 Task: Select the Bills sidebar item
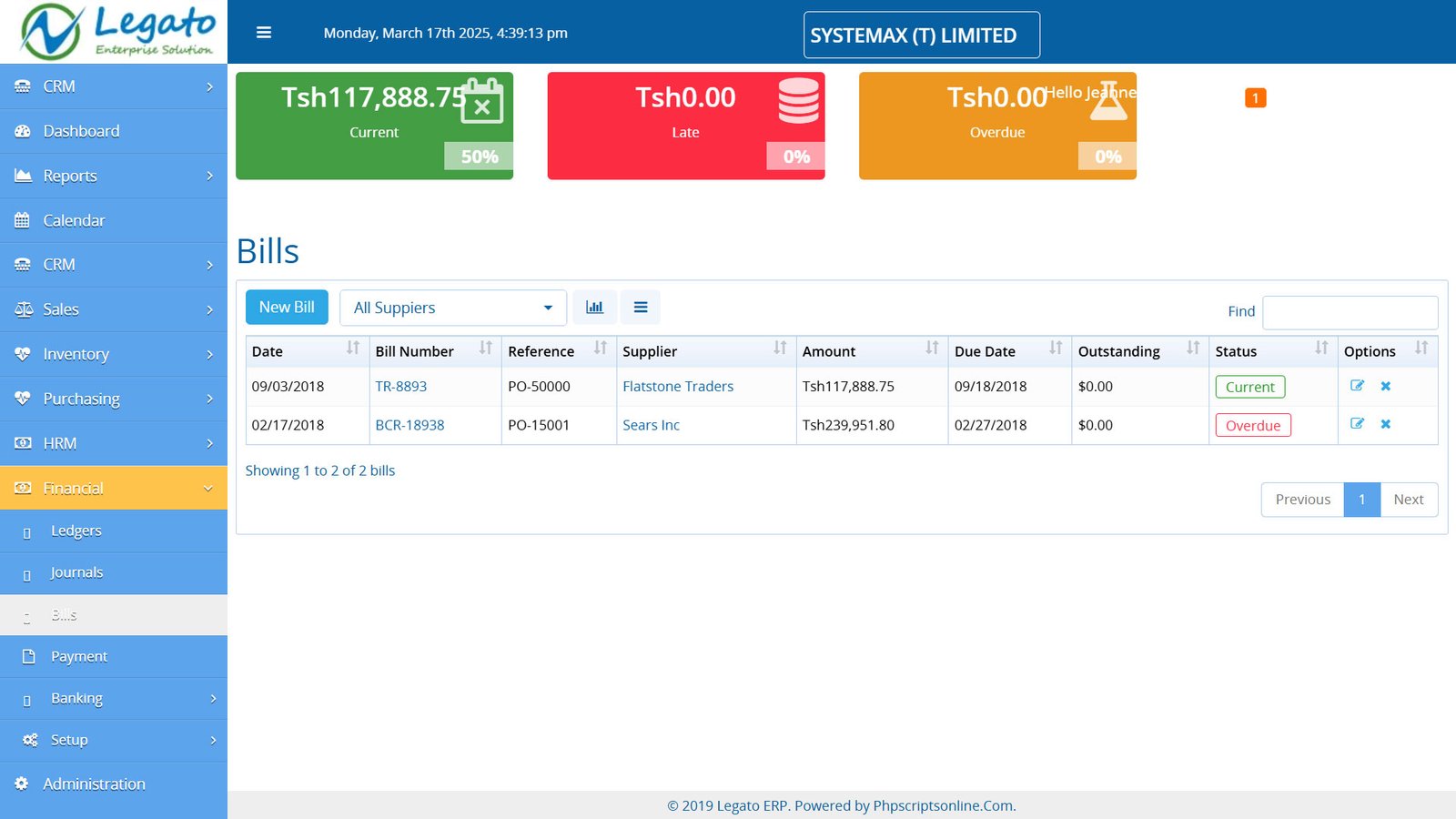(x=114, y=614)
